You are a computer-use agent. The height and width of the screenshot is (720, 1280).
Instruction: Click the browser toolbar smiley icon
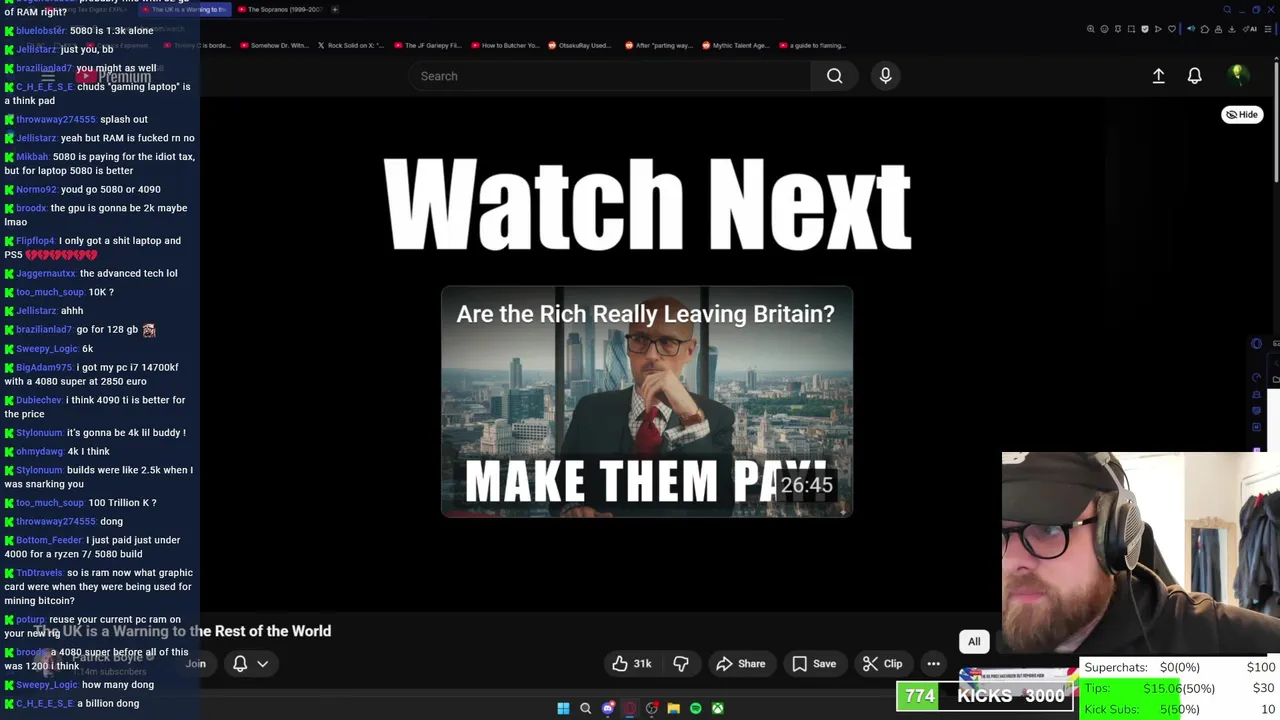click(1104, 29)
